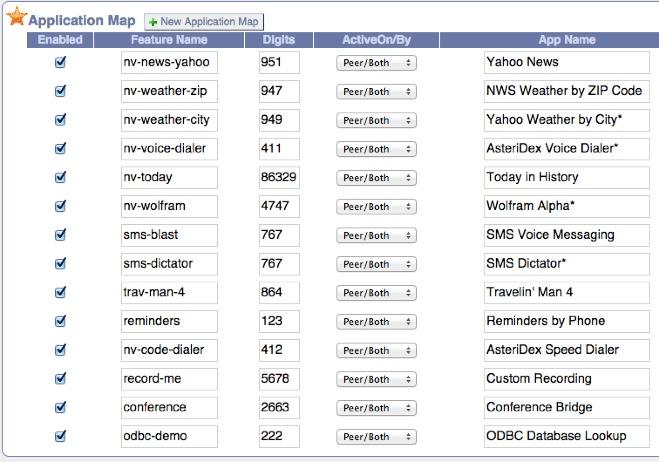This screenshot has height=462, width=659.
Task: Disable the nv-weather-city feature checkbox
Action: pyautogui.click(x=61, y=120)
